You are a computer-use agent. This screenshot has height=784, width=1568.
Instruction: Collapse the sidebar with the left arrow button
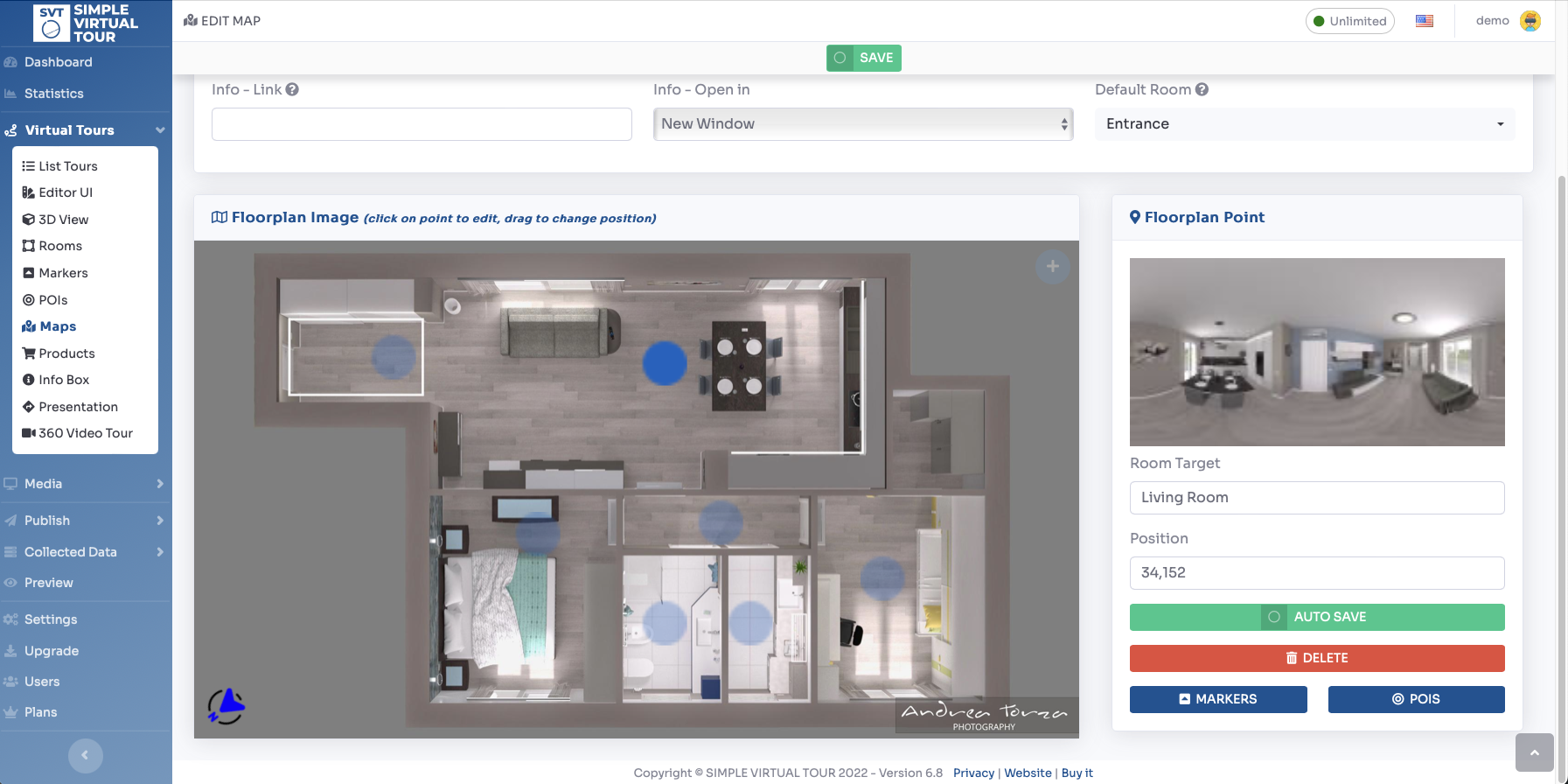tap(85, 755)
